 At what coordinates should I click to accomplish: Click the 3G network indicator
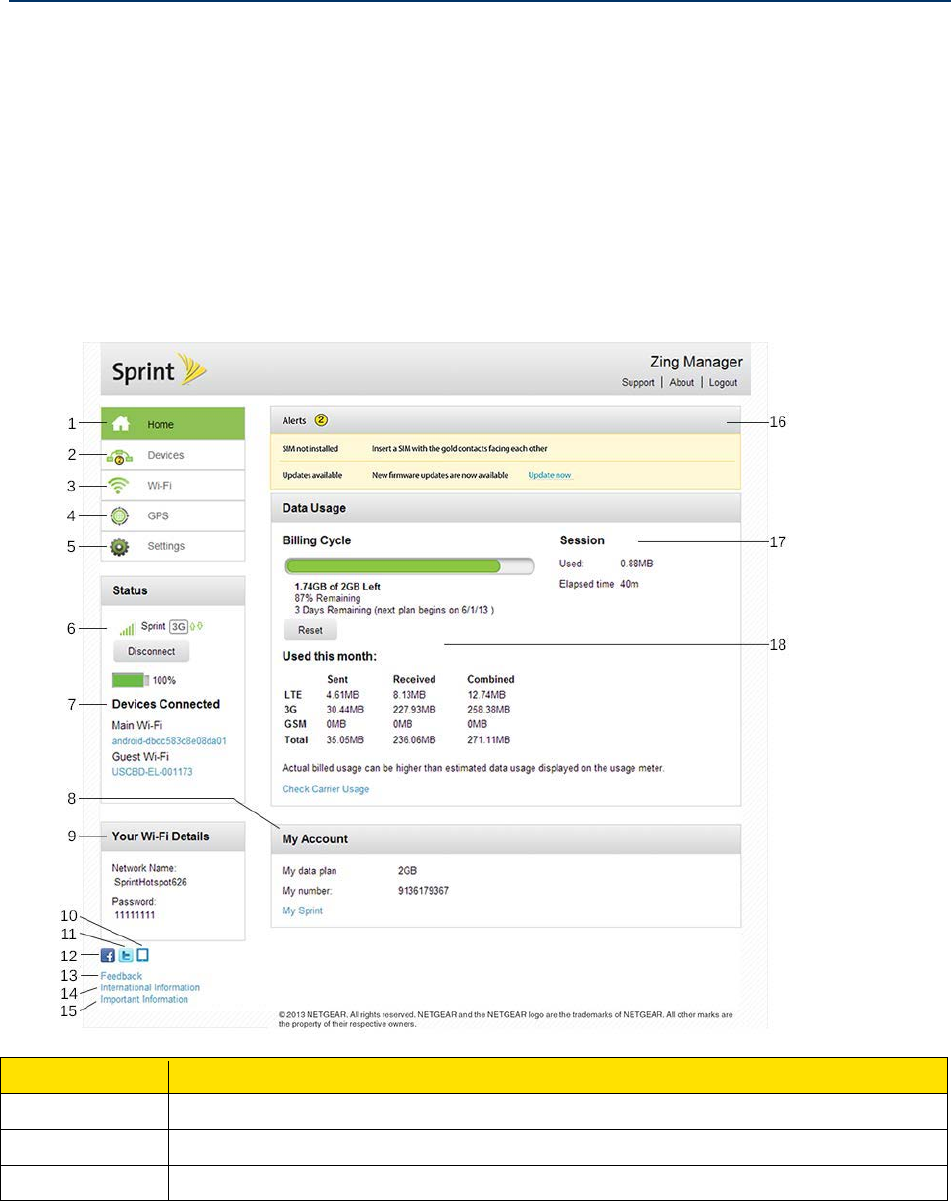pyautogui.click(x=179, y=628)
